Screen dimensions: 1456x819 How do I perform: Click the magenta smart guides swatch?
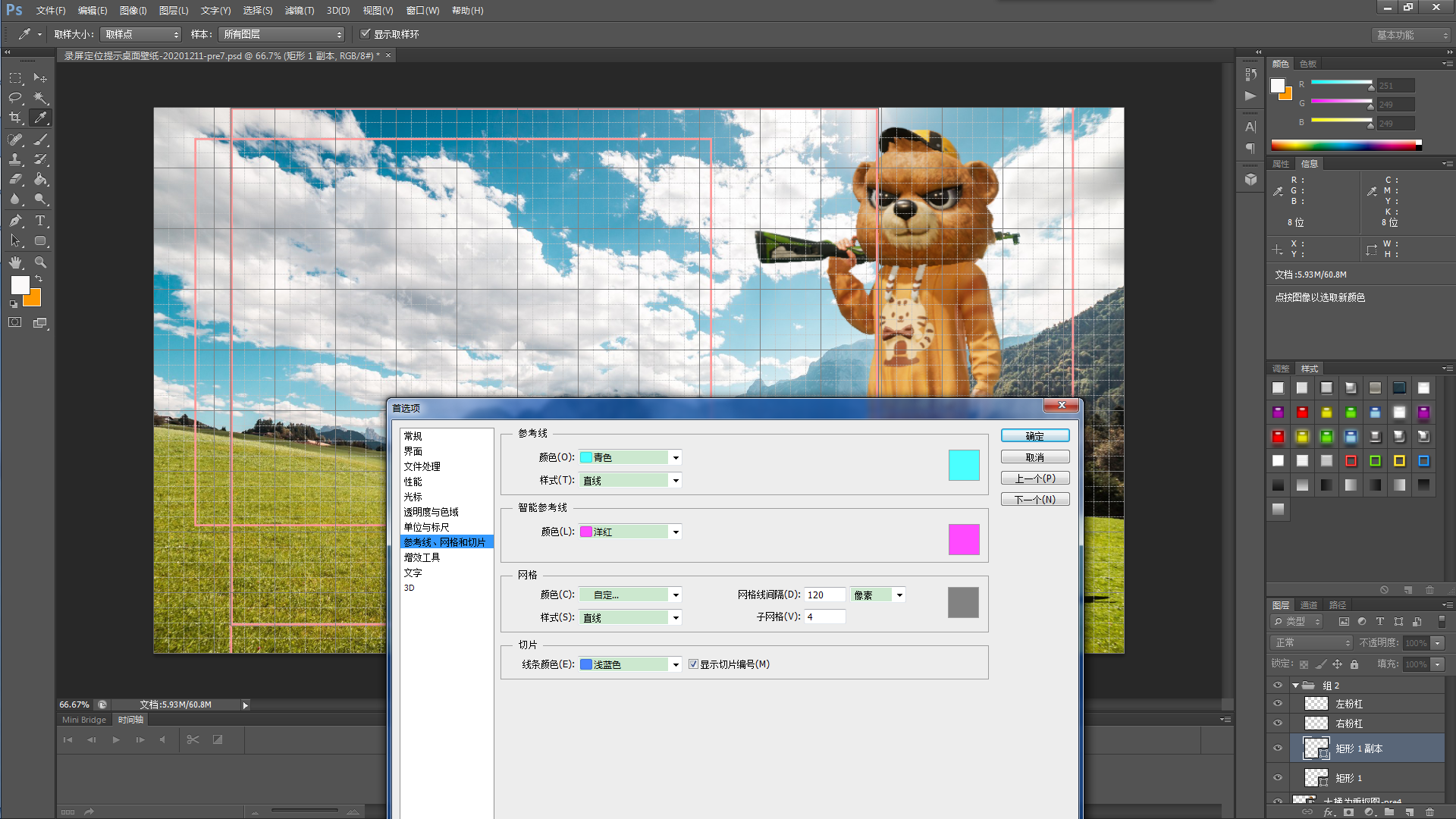click(x=964, y=539)
